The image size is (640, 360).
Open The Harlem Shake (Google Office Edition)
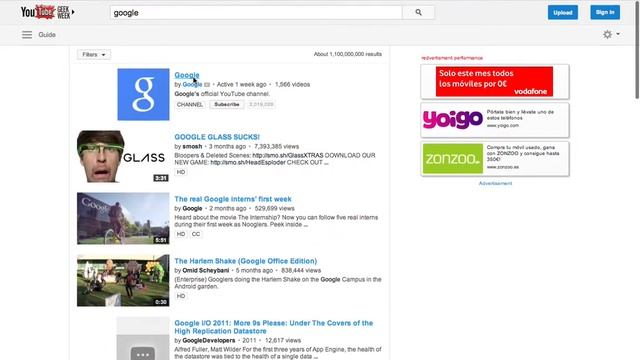click(x=246, y=261)
